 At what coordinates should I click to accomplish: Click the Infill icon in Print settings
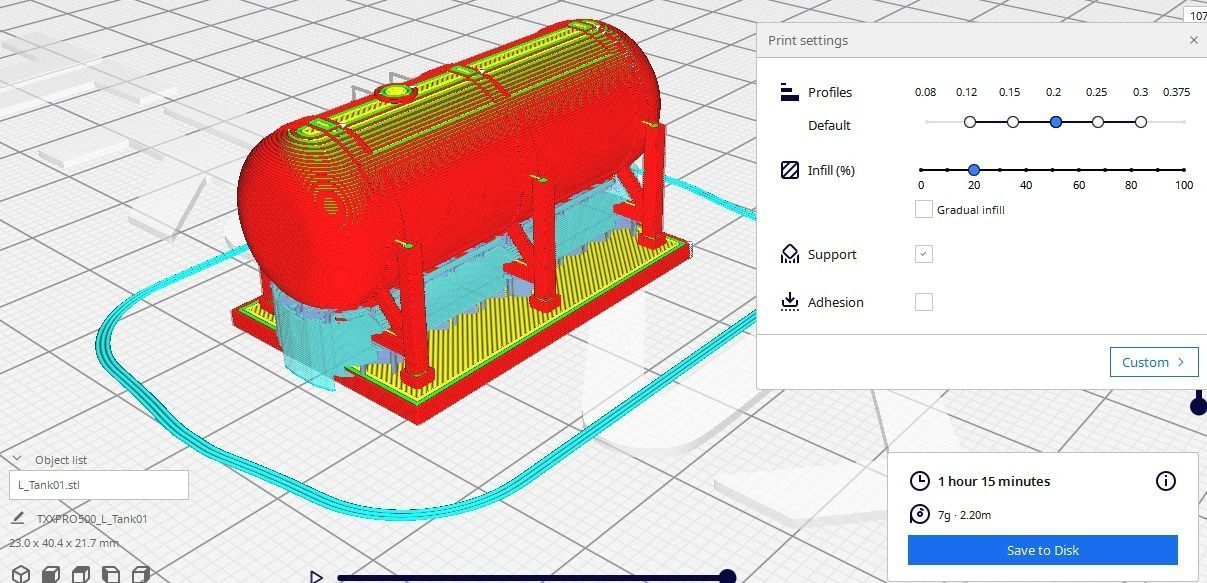[x=788, y=170]
